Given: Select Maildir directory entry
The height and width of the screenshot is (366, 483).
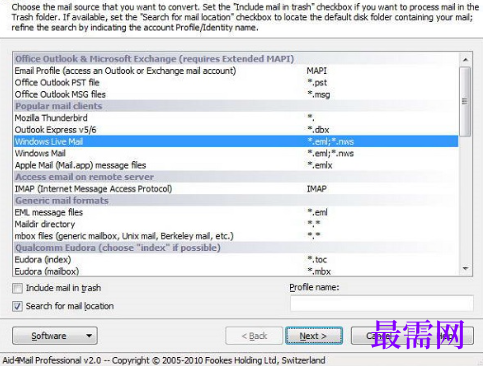Looking at the screenshot, I should (x=236, y=224).
